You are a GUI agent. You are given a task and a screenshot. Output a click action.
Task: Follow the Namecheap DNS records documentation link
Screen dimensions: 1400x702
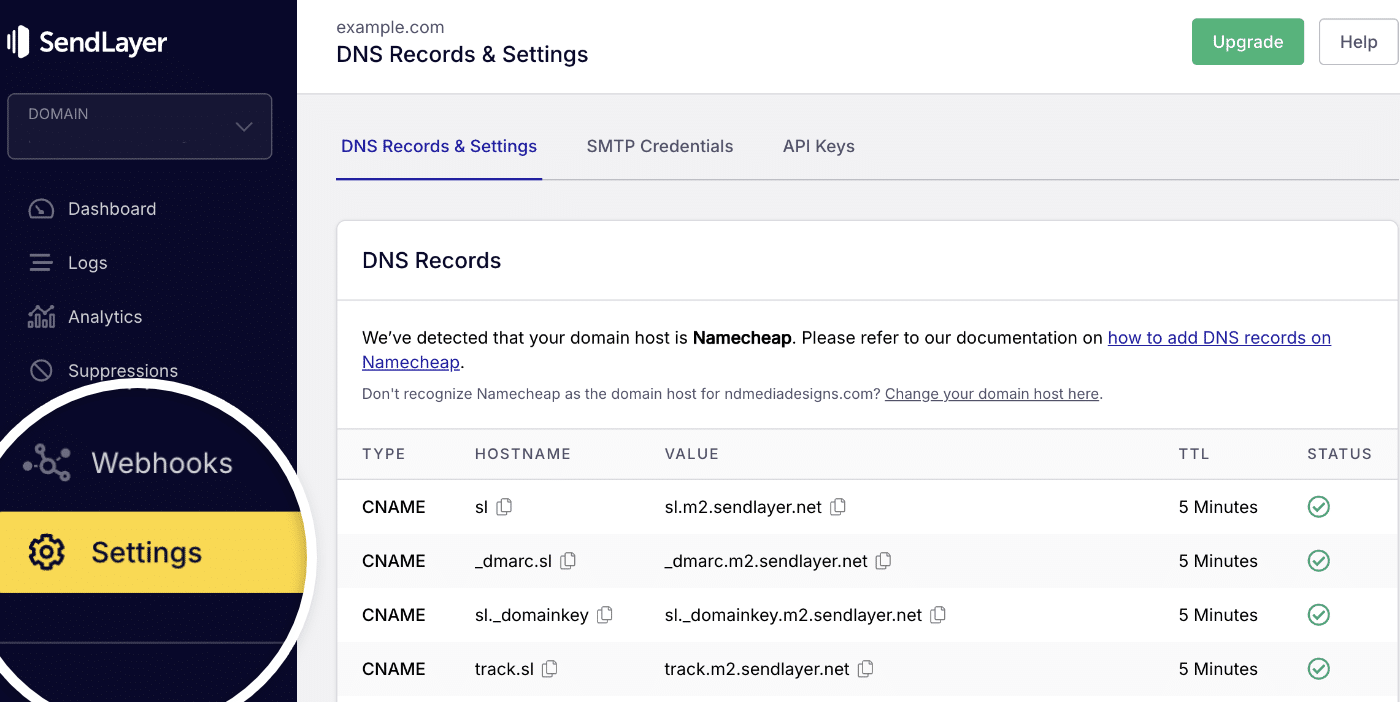click(1219, 337)
